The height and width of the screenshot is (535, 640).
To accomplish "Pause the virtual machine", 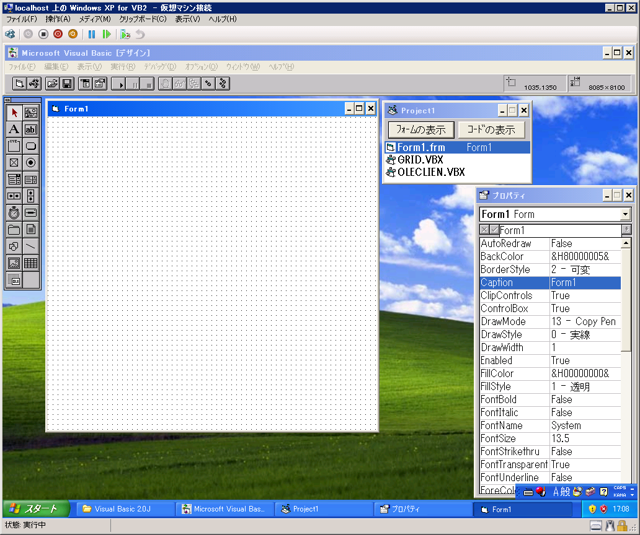I will (91, 34).
